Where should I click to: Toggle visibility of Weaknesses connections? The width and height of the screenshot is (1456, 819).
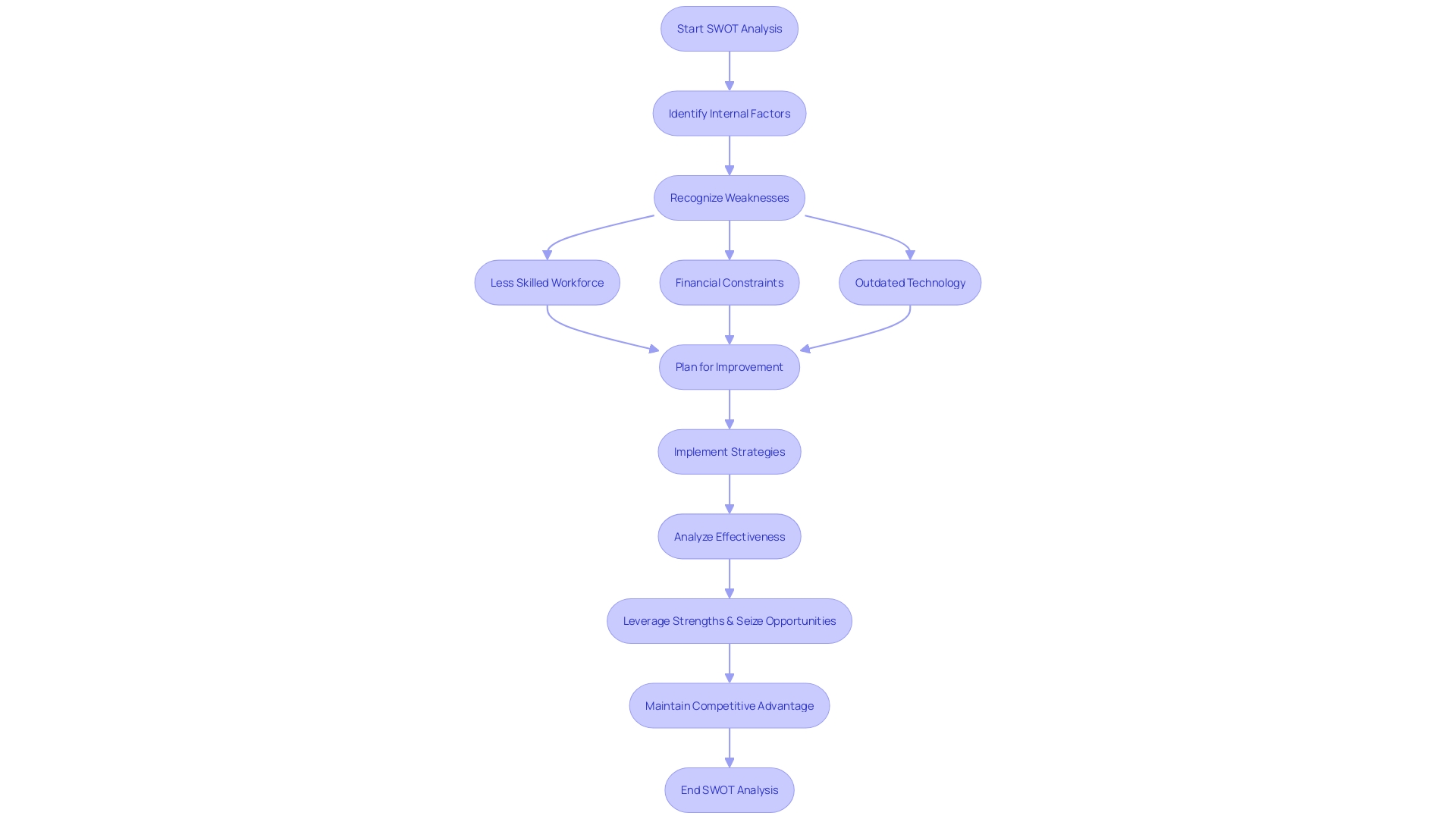[729, 197]
